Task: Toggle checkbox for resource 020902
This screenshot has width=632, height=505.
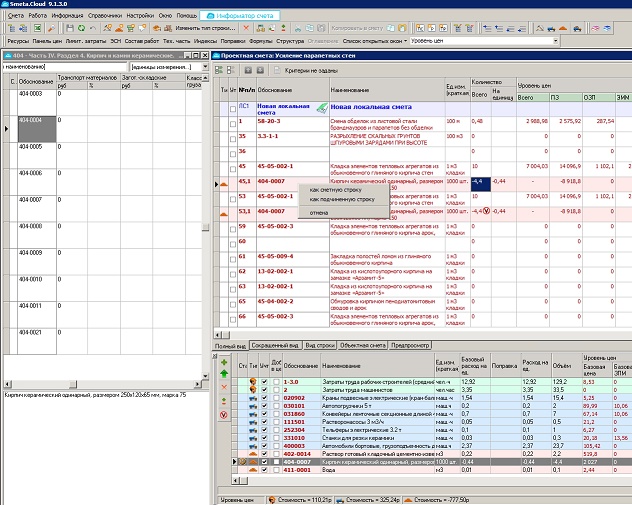Action: [264, 398]
